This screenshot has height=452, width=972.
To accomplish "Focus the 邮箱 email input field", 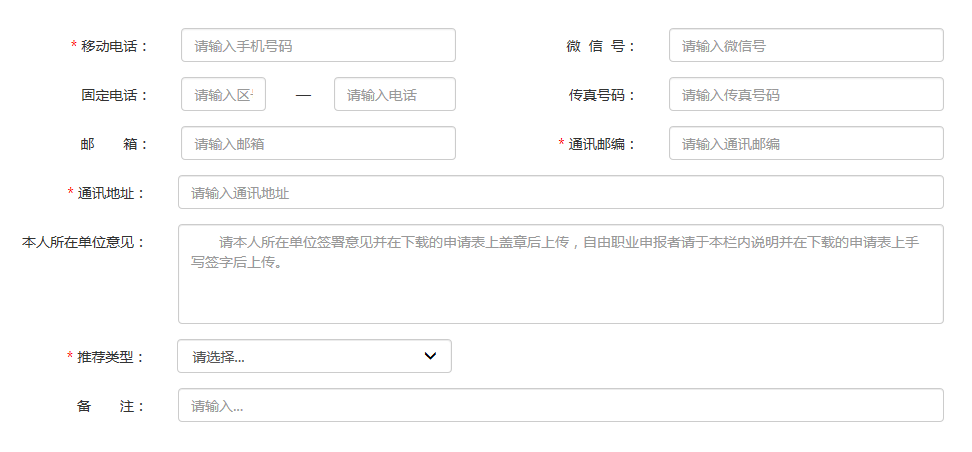I will point(318,143).
